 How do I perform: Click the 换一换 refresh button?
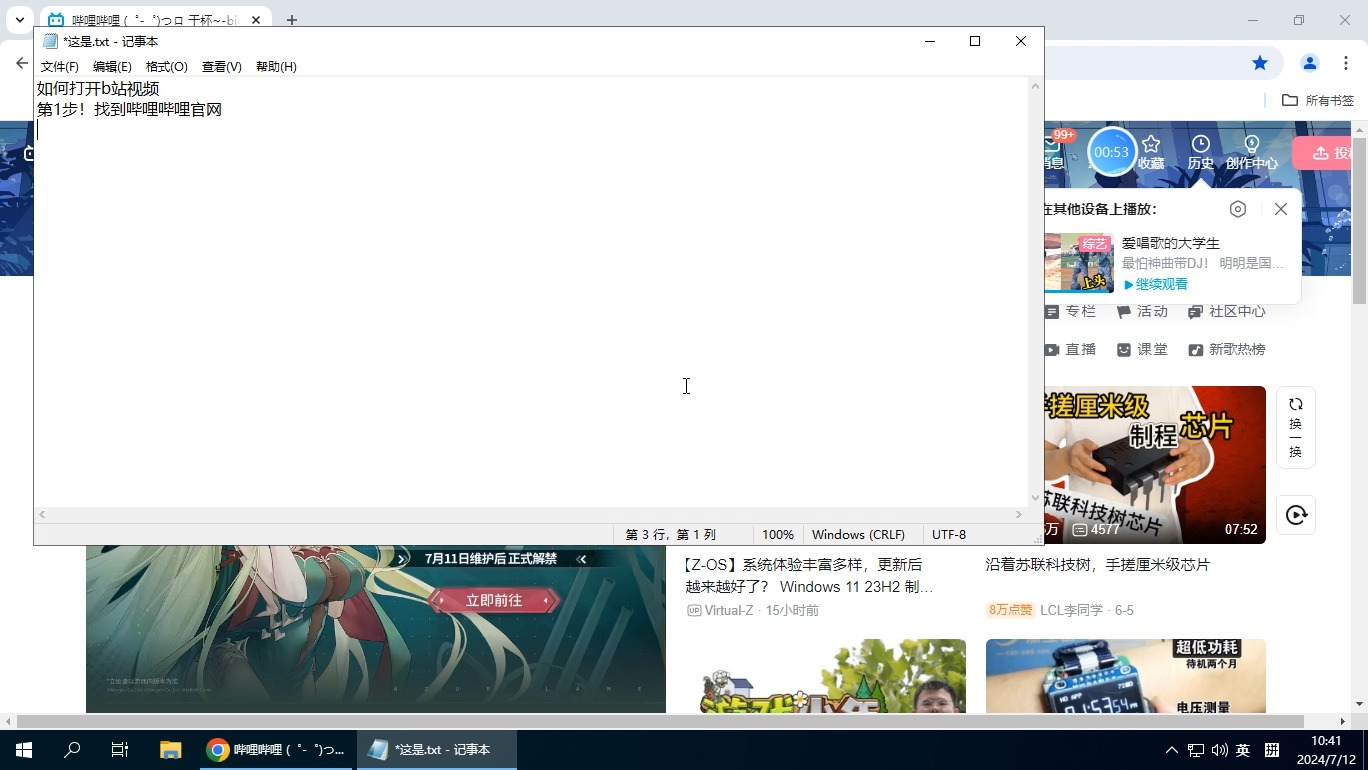click(x=1296, y=427)
